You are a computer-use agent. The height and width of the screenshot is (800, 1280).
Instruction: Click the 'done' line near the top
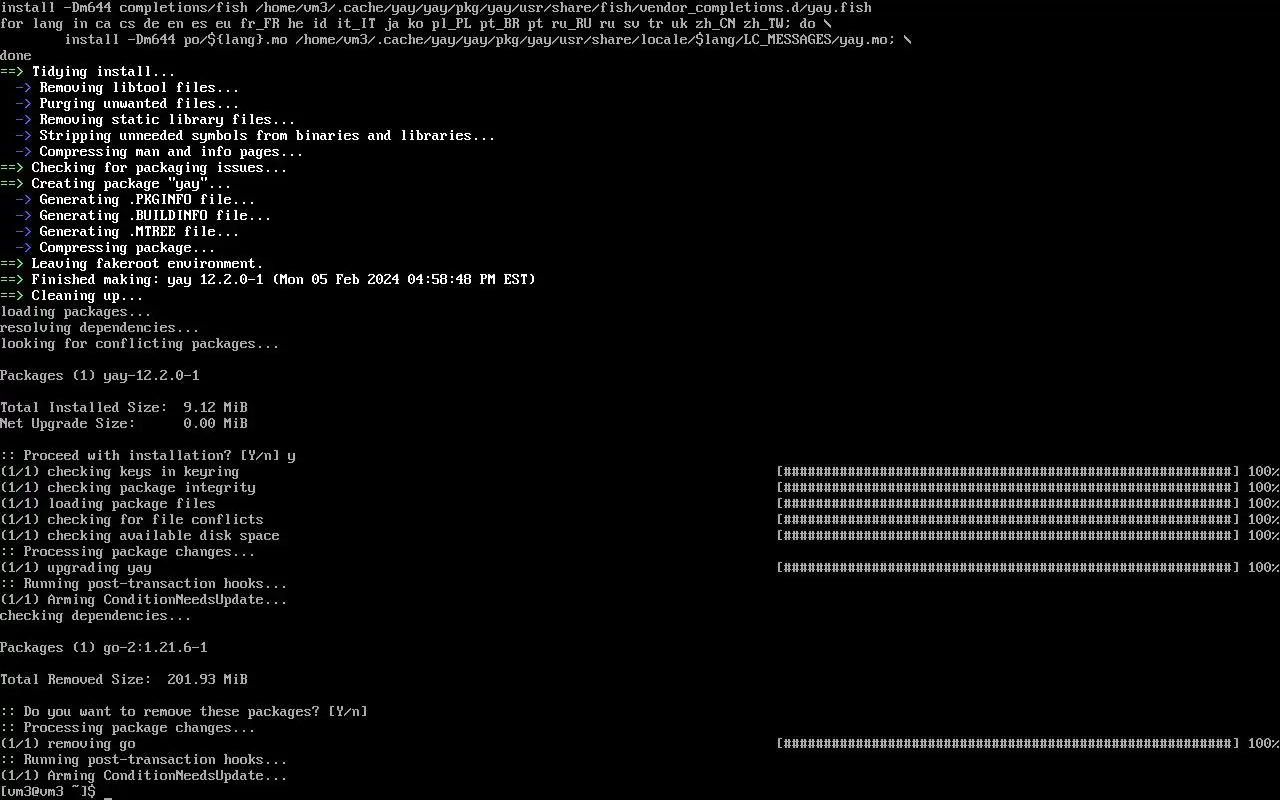[x=16, y=56]
